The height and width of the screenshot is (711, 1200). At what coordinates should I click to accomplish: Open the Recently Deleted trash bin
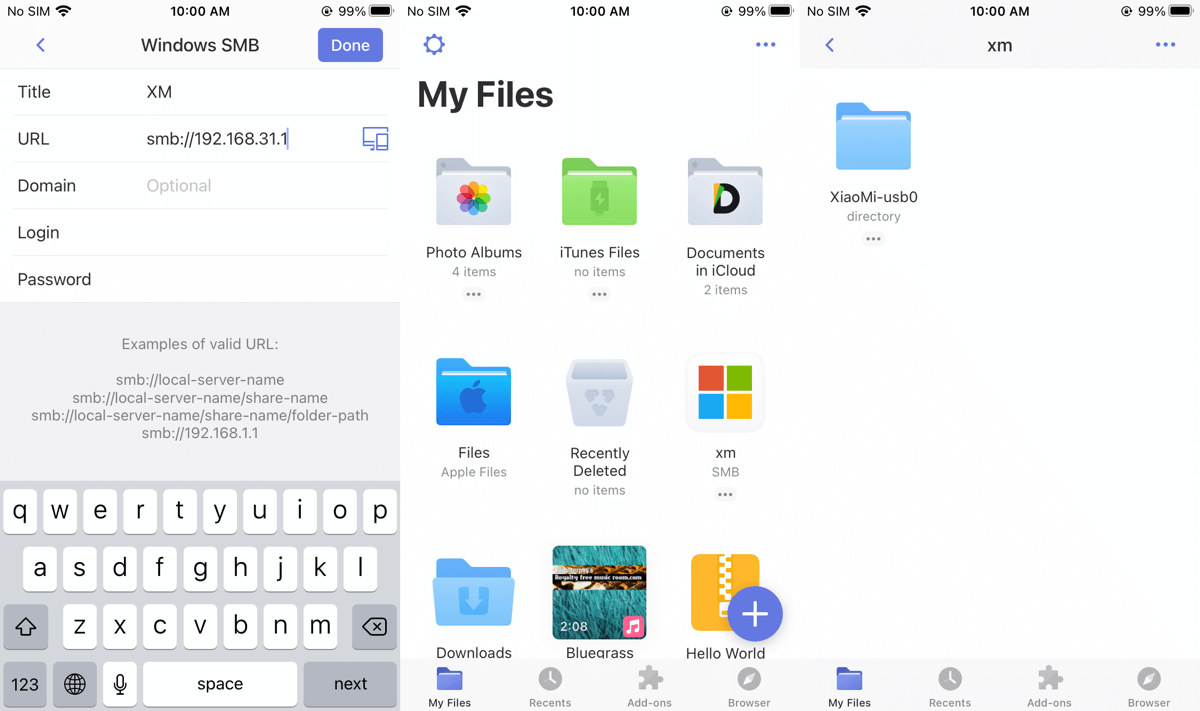(599, 394)
